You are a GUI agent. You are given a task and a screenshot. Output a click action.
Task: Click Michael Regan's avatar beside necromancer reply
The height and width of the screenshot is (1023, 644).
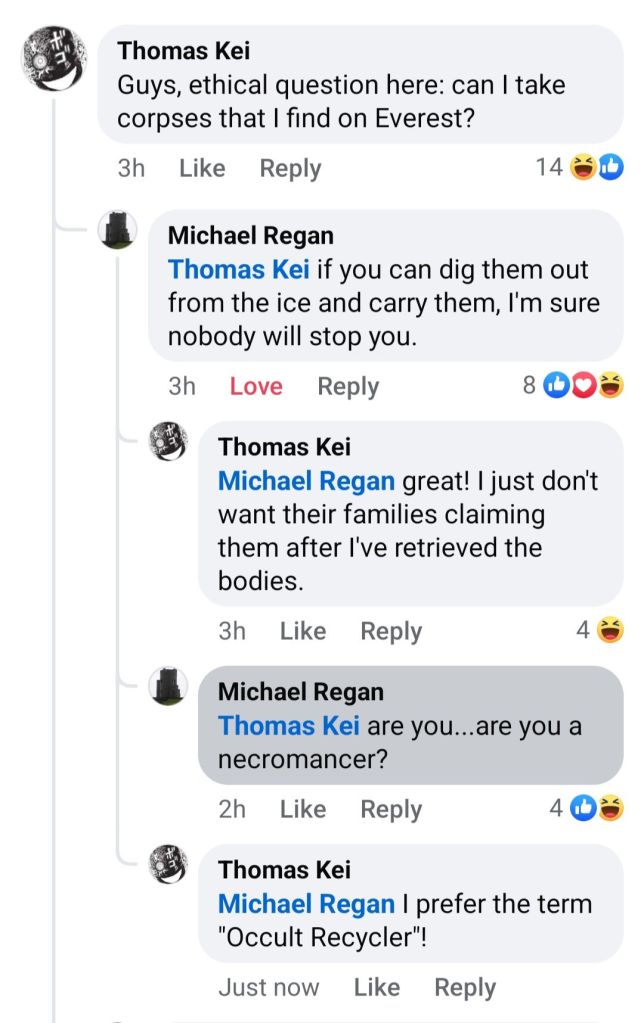tap(168, 686)
